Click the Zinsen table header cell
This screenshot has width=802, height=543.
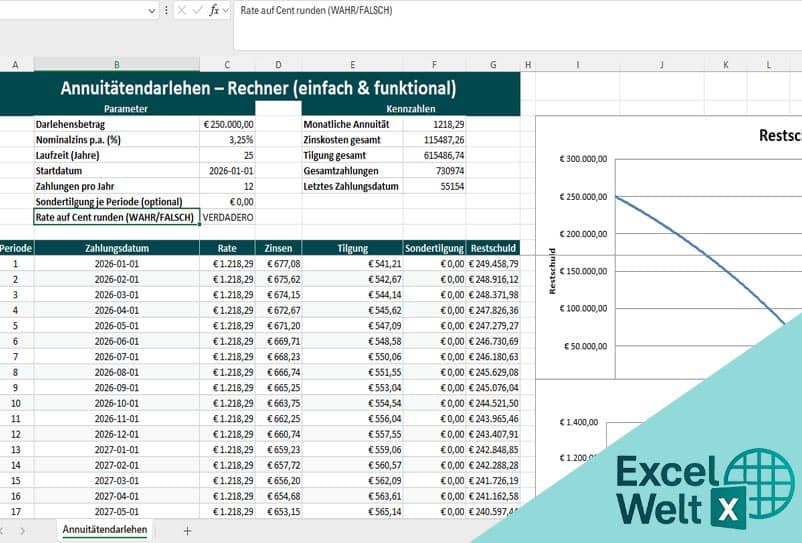pos(278,248)
